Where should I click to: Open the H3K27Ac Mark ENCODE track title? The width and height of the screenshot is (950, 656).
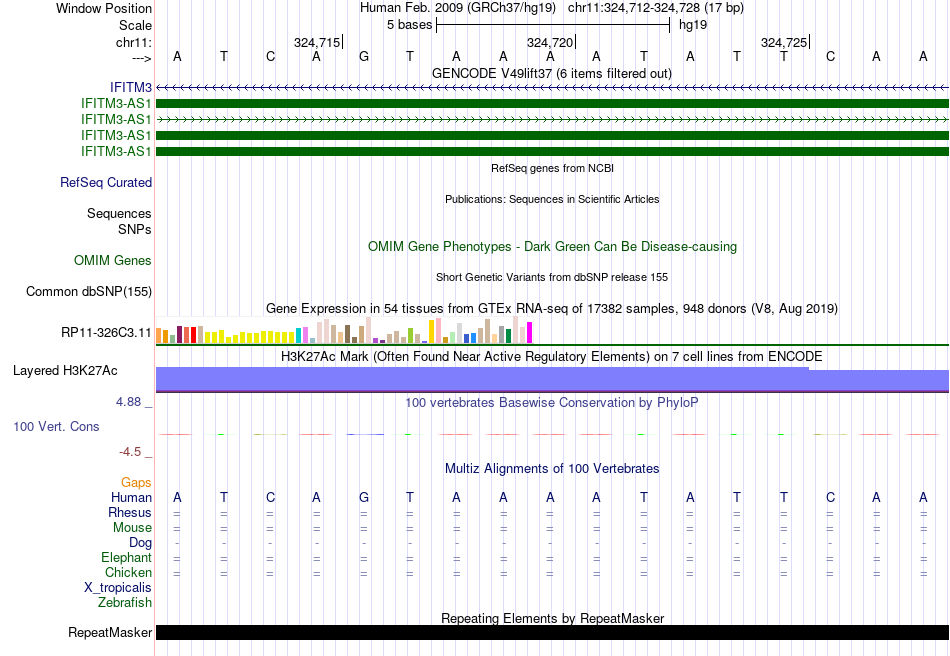pyautogui.click(x=552, y=356)
